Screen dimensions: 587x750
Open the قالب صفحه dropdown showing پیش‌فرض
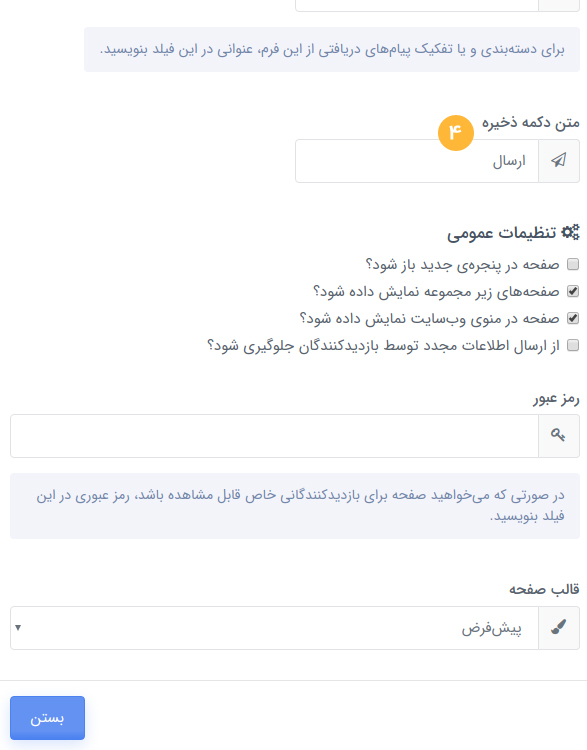point(274,628)
